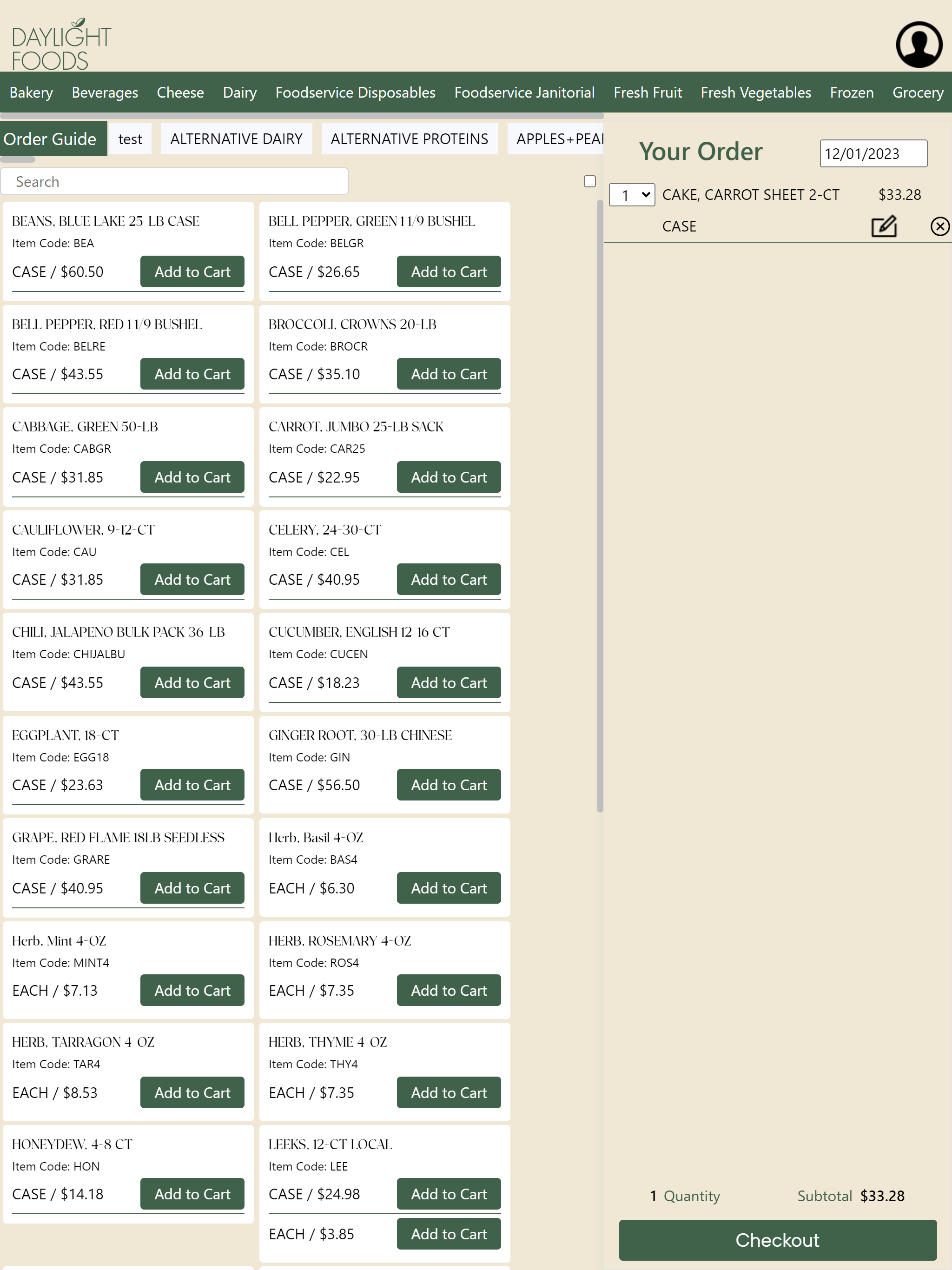Click the Daylight Foods logo
This screenshot has width=952, height=1270.
click(61, 44)
